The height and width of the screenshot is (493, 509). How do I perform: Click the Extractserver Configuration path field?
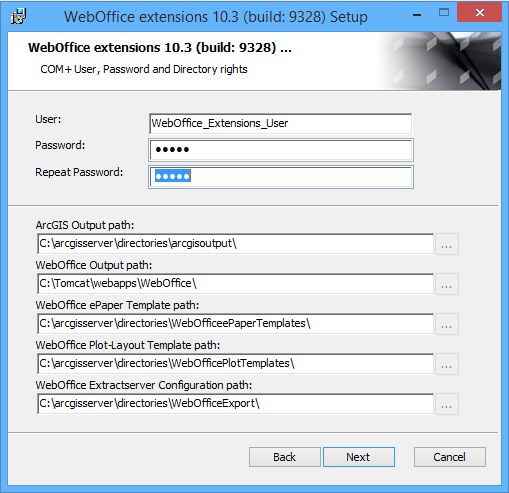tap(235, 403)
